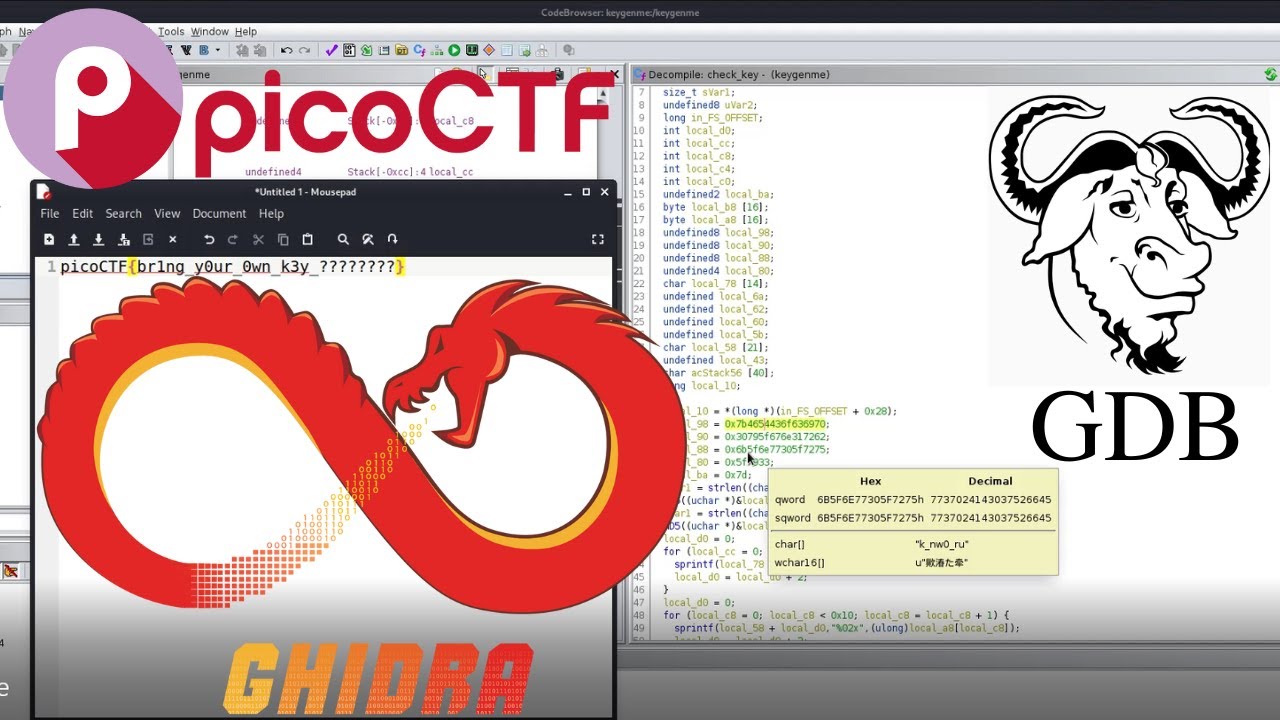The width and height of the screenshot is (1280, 720).
Task: Click the Reload icon in Mousepad toolbar
Action: pyautogui.click(x=148, y=239)
